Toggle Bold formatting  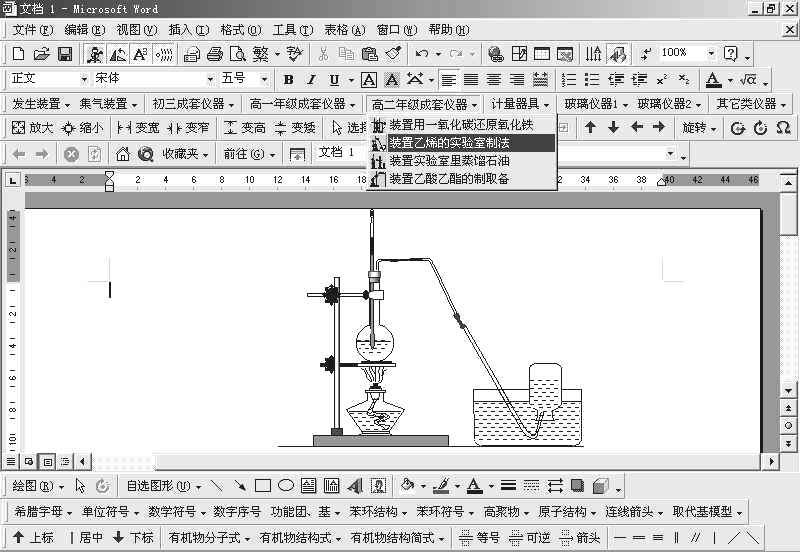[289, 80]
